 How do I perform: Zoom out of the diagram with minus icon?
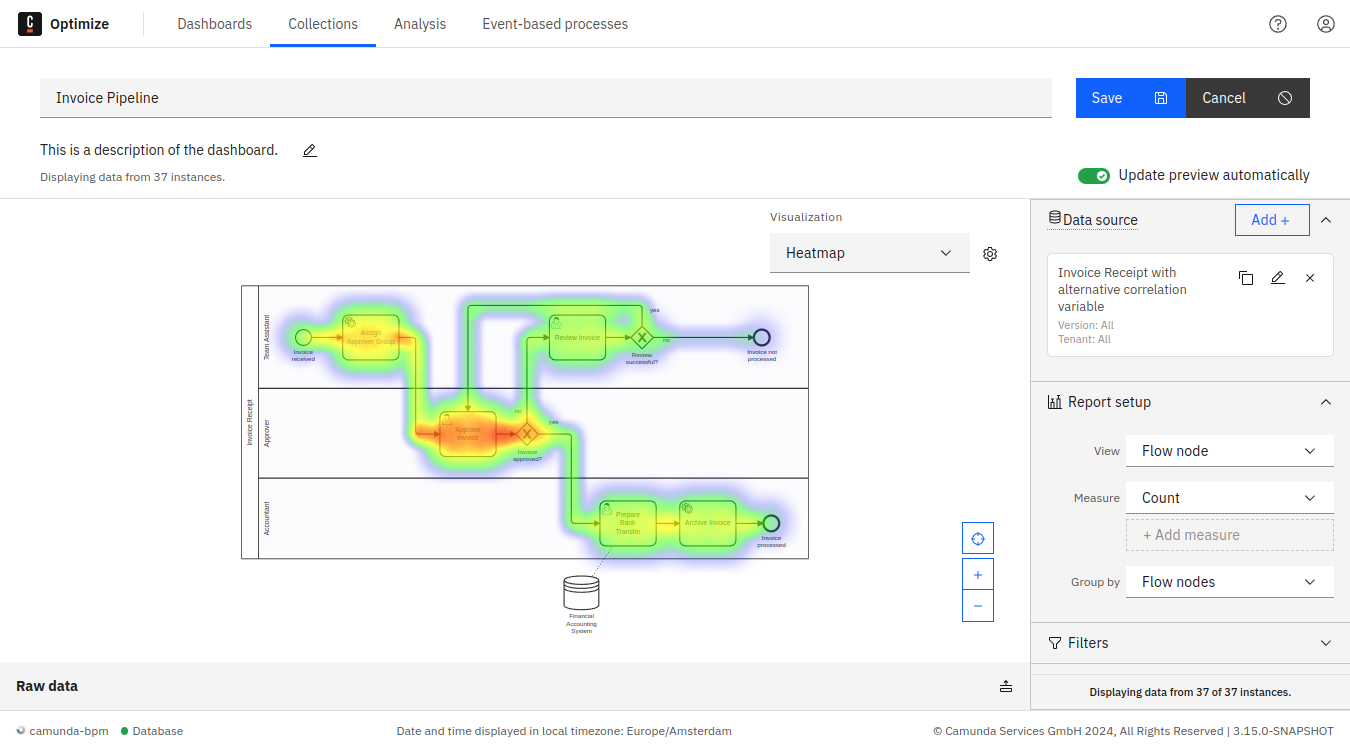(977, 605)
